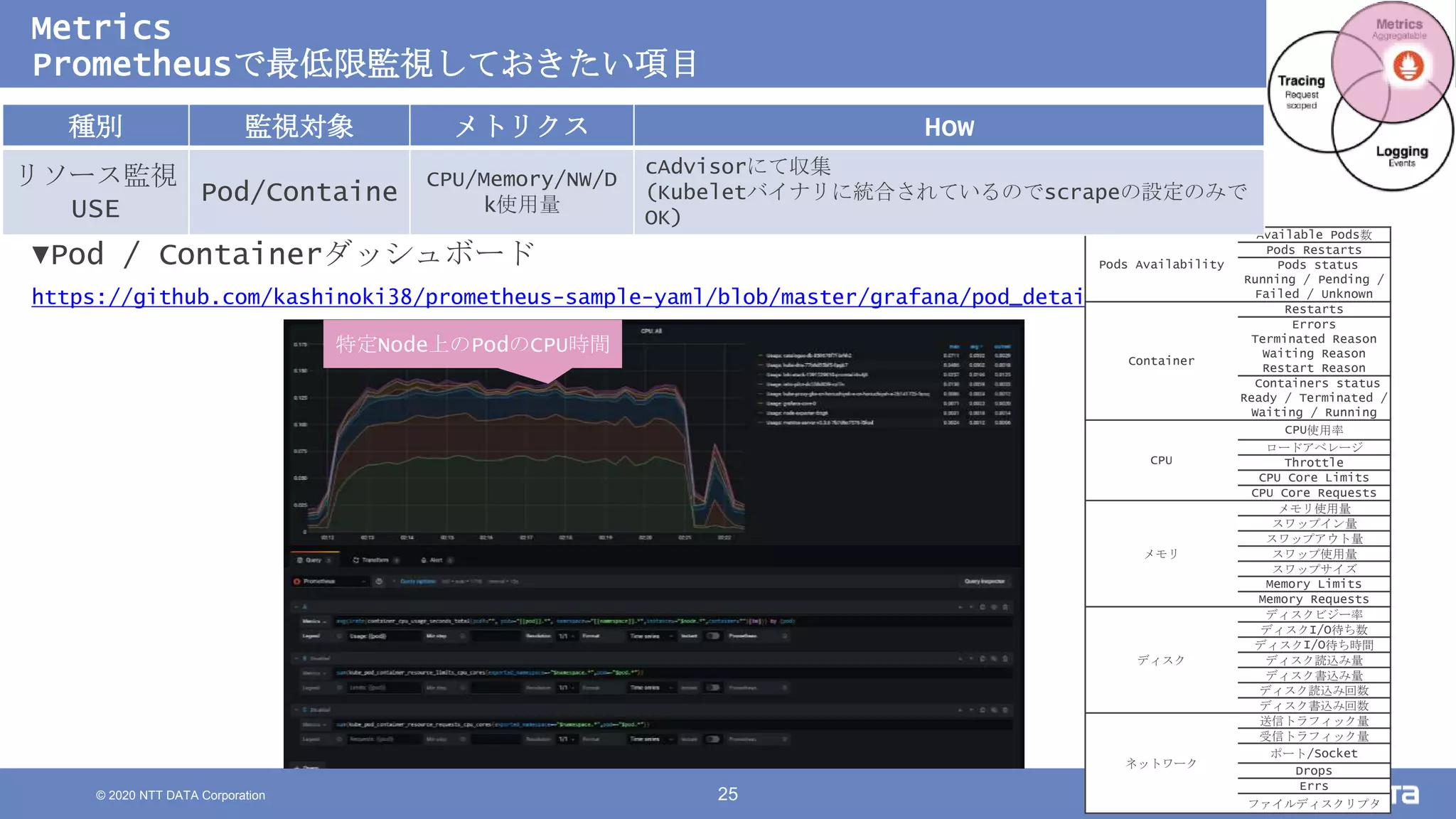Duplicate query A using the copy icon
The height and width of the screenshot is (819, 1456).
tap(983, 607)
